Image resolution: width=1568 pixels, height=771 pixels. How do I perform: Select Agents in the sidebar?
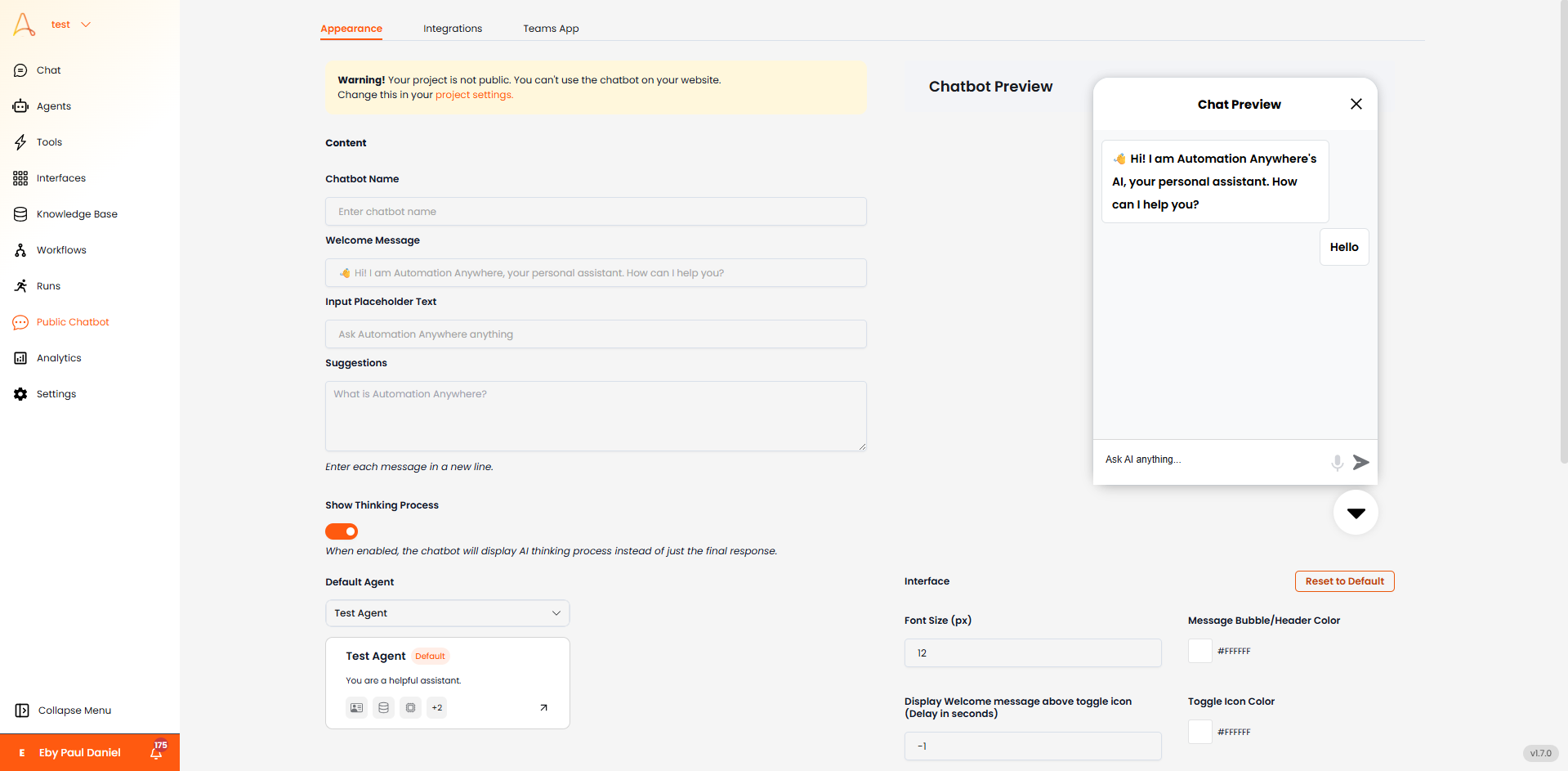coord(54,106)
